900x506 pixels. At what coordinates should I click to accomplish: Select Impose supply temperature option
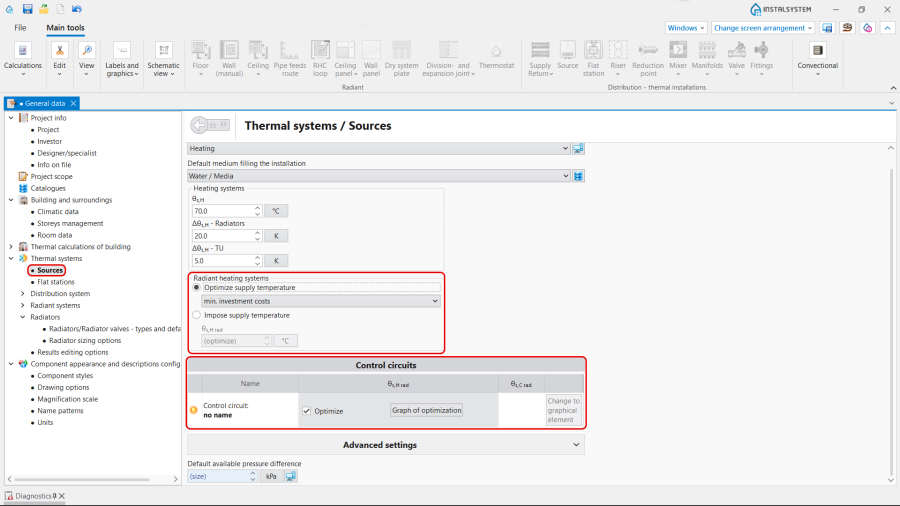(x=196, y=315)
